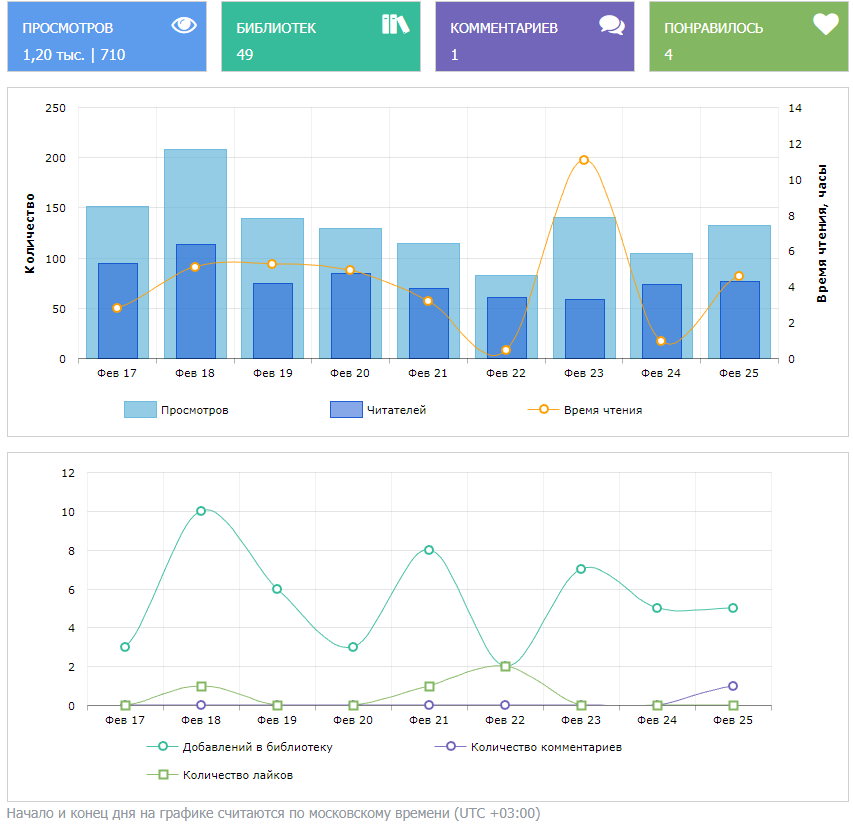Open the Просмотров stat card
Image resolution: width=853 pixels, height=824 pixels.
[107, 37]
